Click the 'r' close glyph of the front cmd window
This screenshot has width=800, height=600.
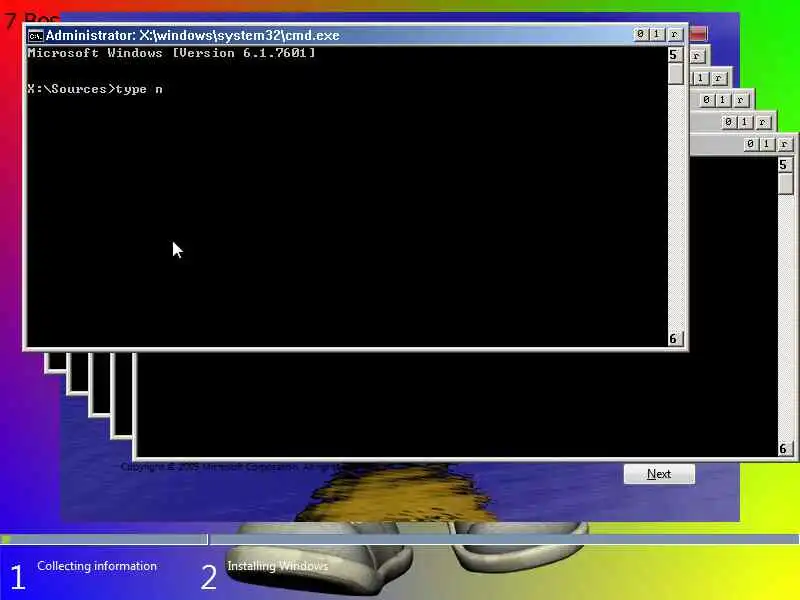coord(674,34)
